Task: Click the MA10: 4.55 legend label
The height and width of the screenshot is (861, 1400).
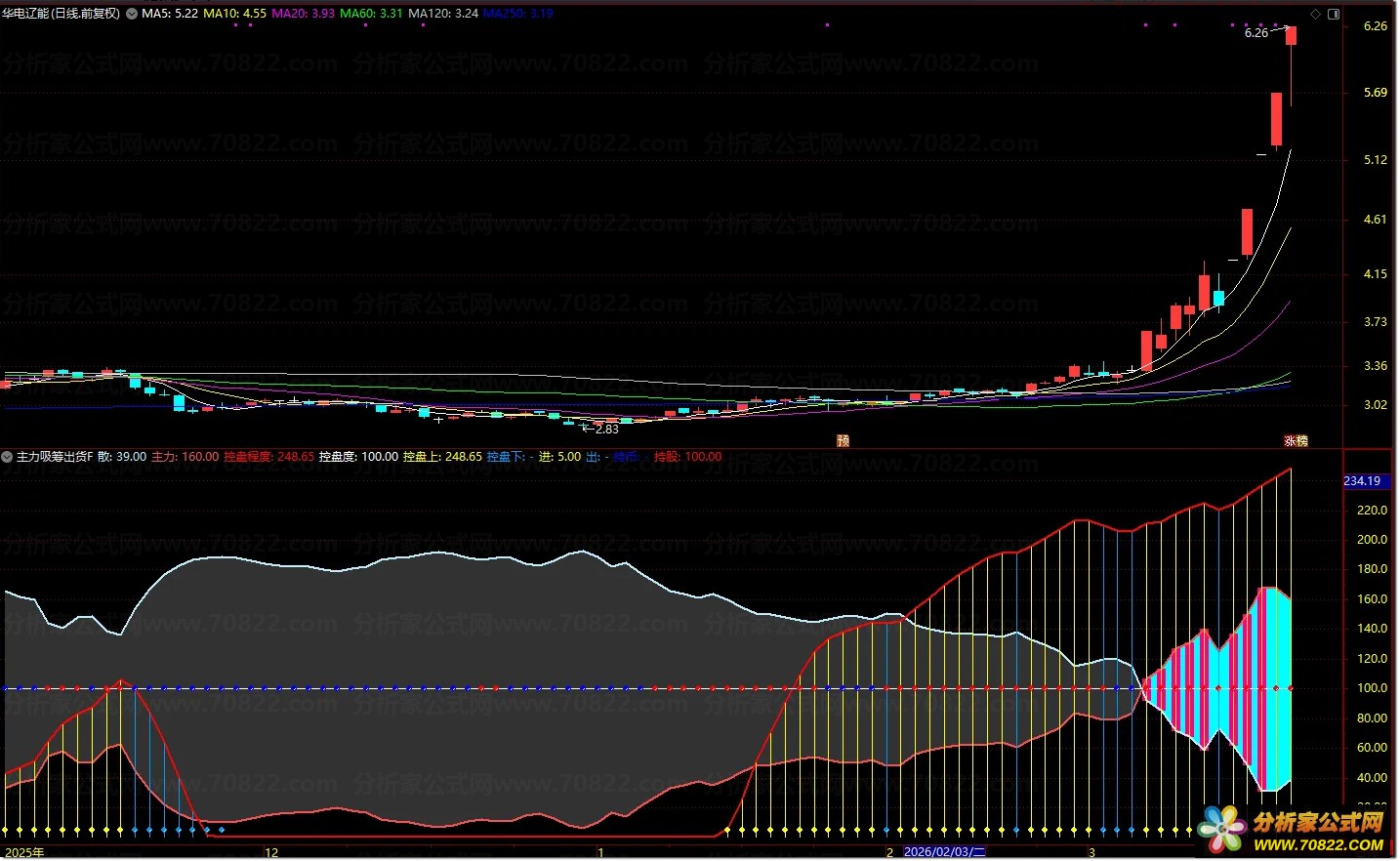Action: (234, 14)
